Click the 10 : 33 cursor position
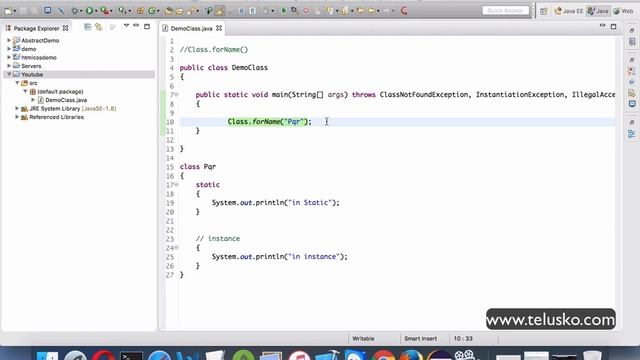Image resolution: width=640 pixels, height=360 pixels. [463, 338]
